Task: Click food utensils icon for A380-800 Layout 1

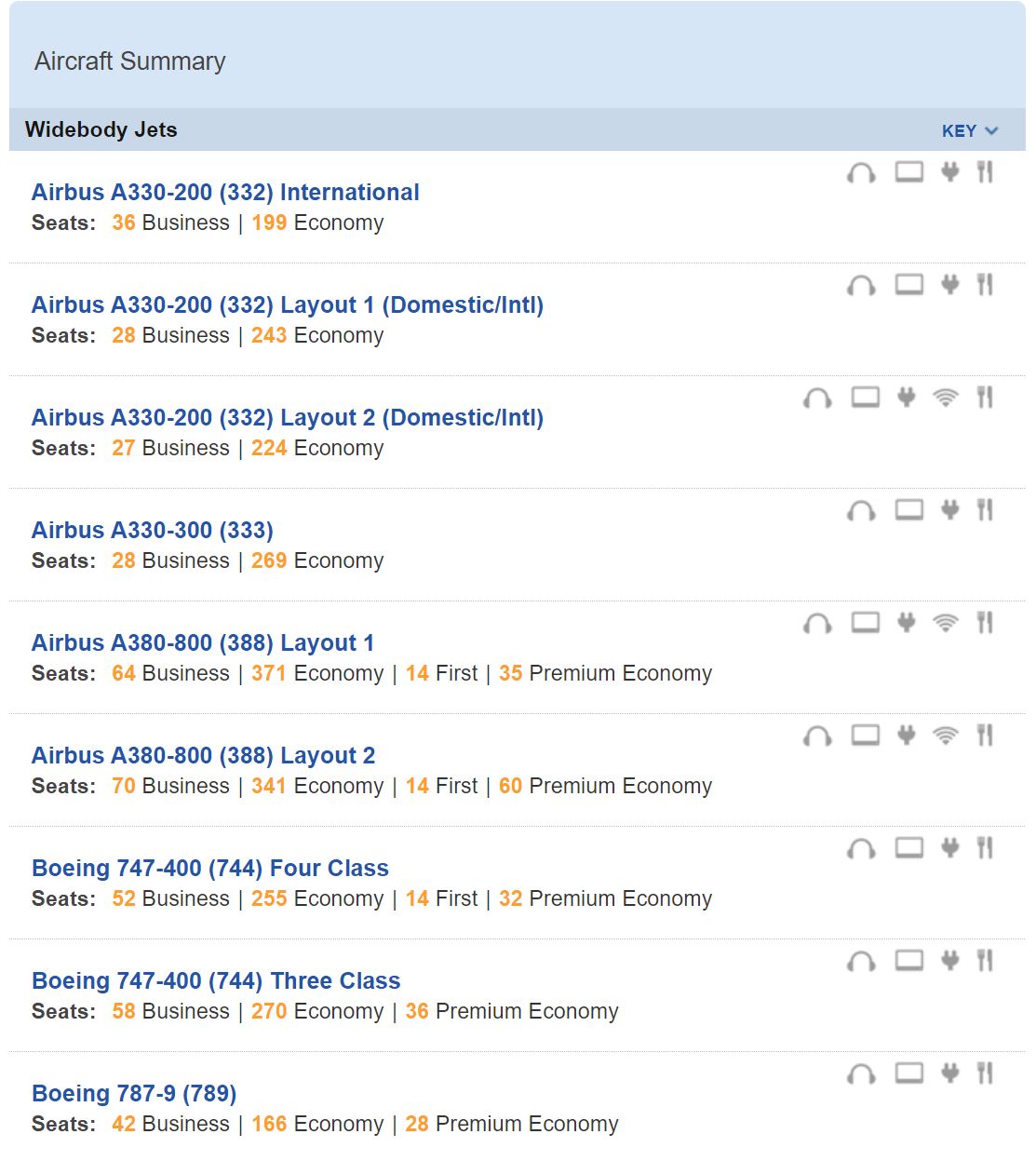Action: 985,623
